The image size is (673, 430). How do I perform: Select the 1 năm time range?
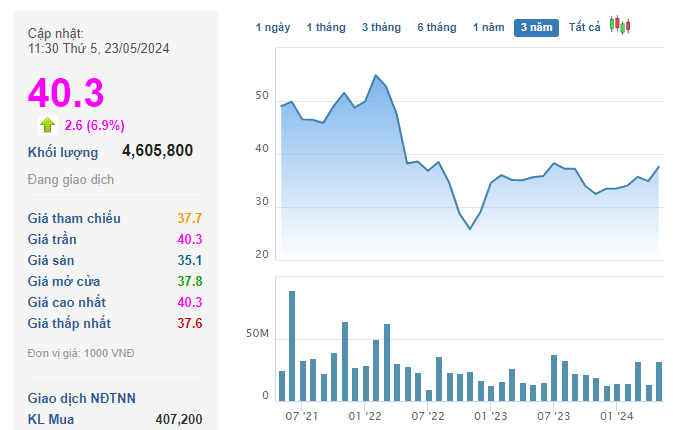pyautogui.click(x=488, y=27)
